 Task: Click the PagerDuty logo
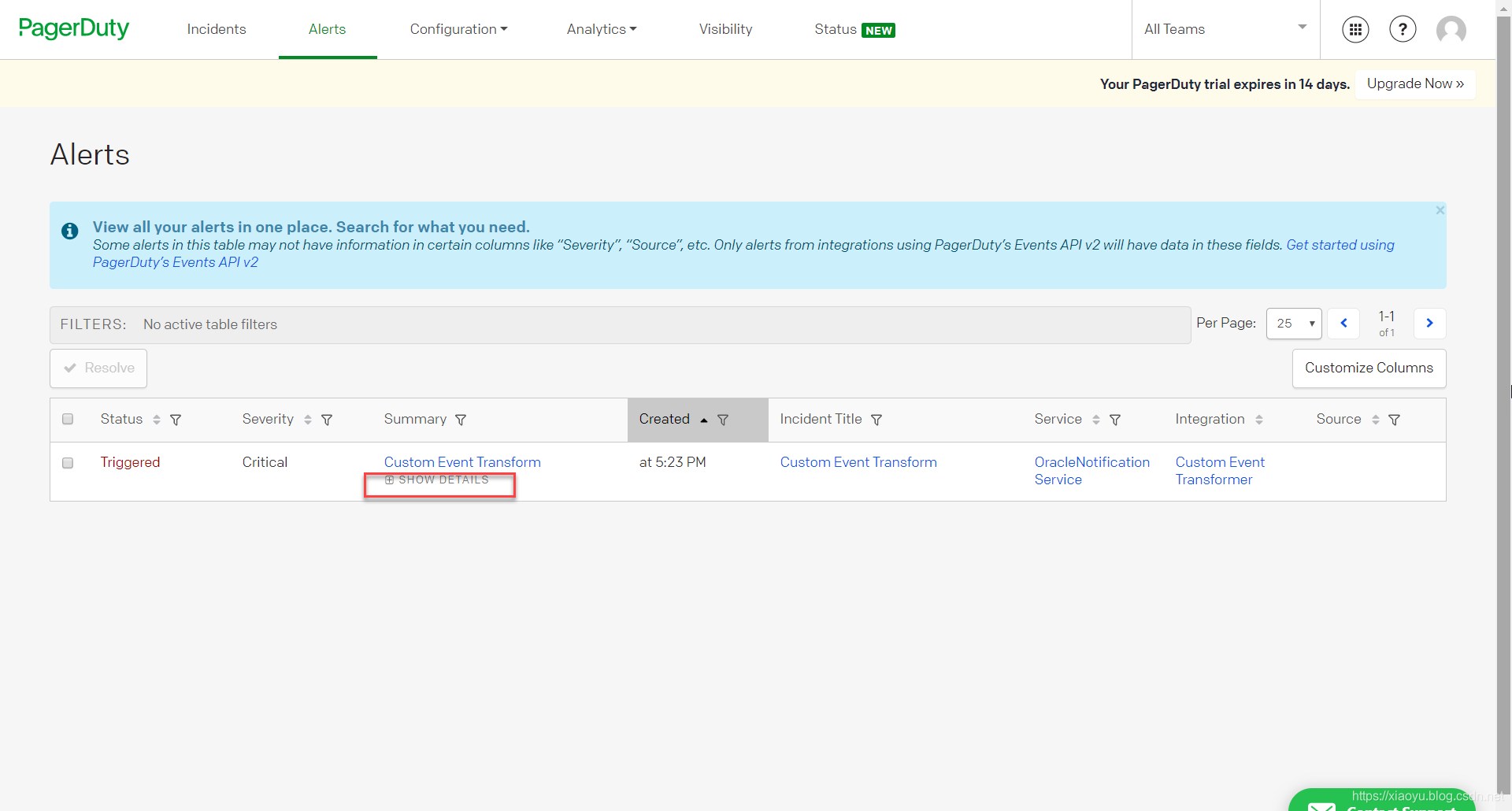(74, 28)
